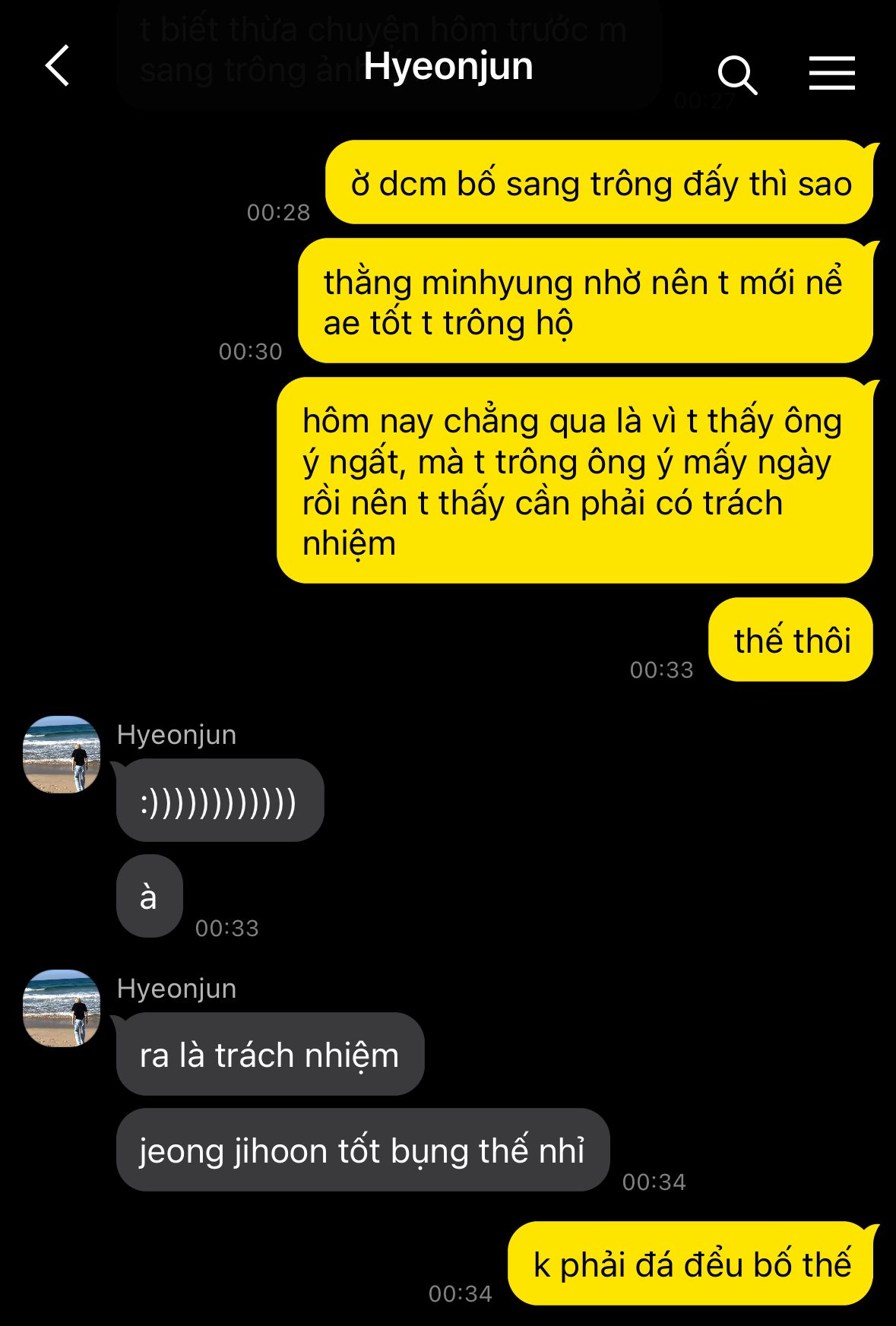Image resolution: width=896 pixels, height=1326 pixels.
Task: Open Hyeonjun's avatar beside 'ra là trách nhiệm'
Action: click(62, 1008)
